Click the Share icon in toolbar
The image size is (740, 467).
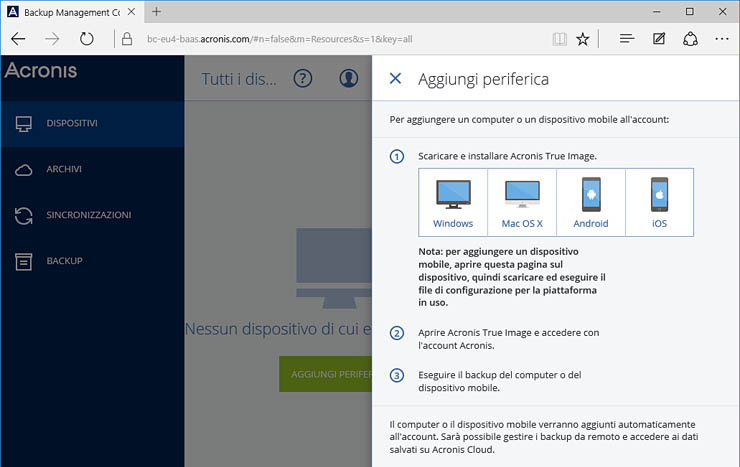(690, 39)
